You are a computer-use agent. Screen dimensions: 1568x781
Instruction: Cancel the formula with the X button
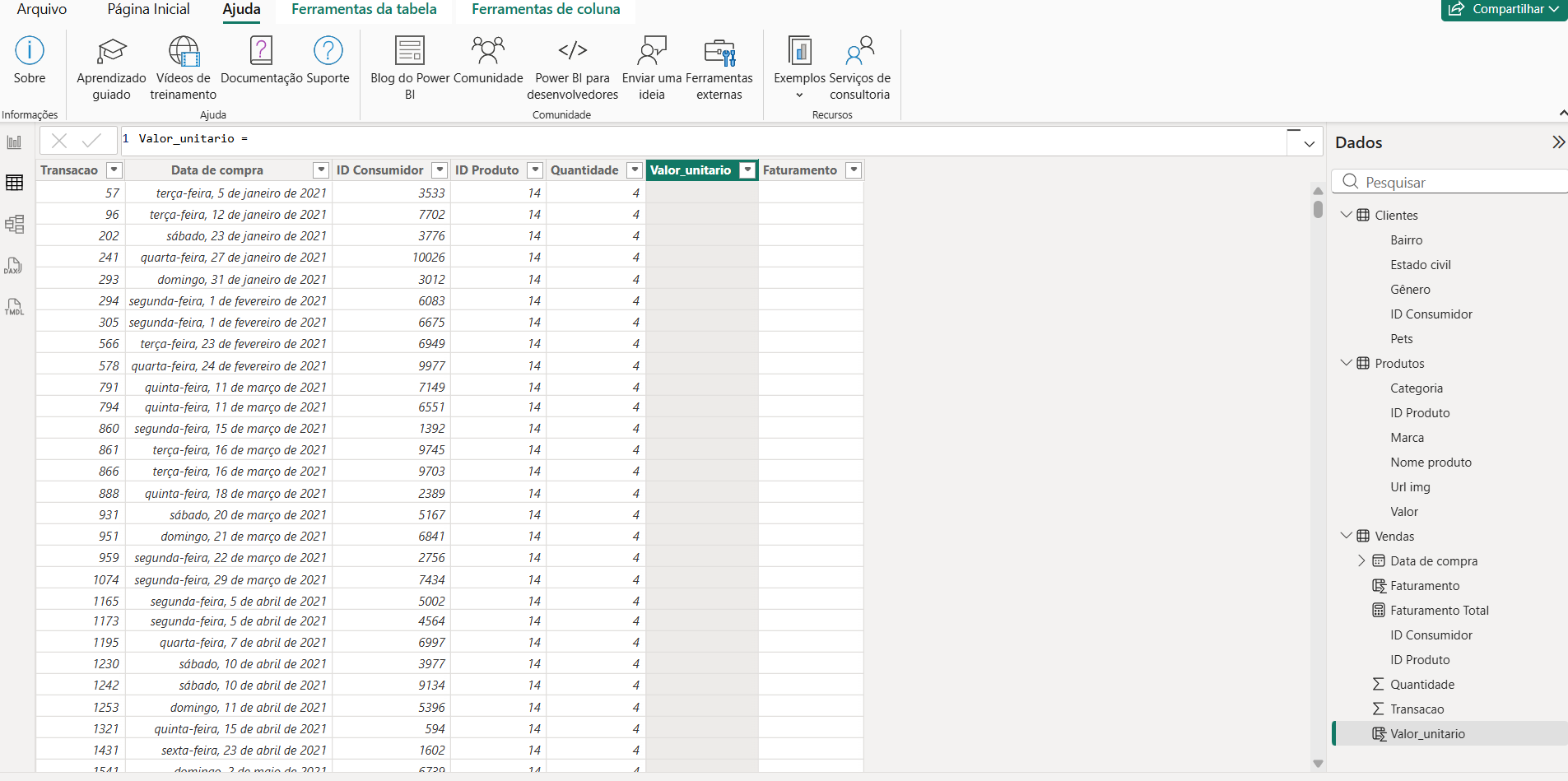click(59, 141)
